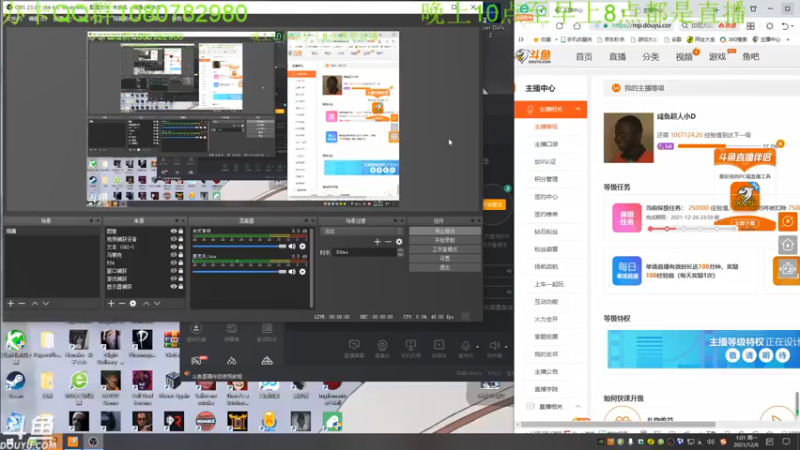Open browser settings gear icon

769,26
